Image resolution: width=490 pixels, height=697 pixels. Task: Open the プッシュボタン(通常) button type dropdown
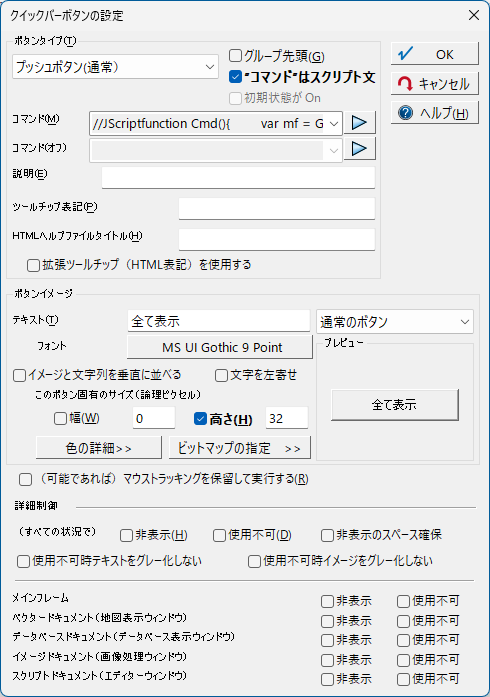115,67
